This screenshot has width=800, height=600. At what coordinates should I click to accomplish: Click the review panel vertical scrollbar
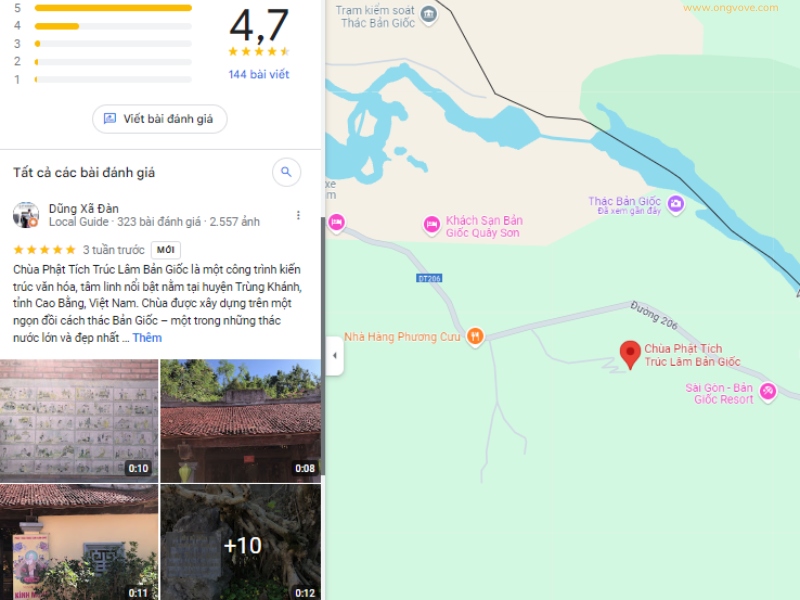[x=322, y=347]
